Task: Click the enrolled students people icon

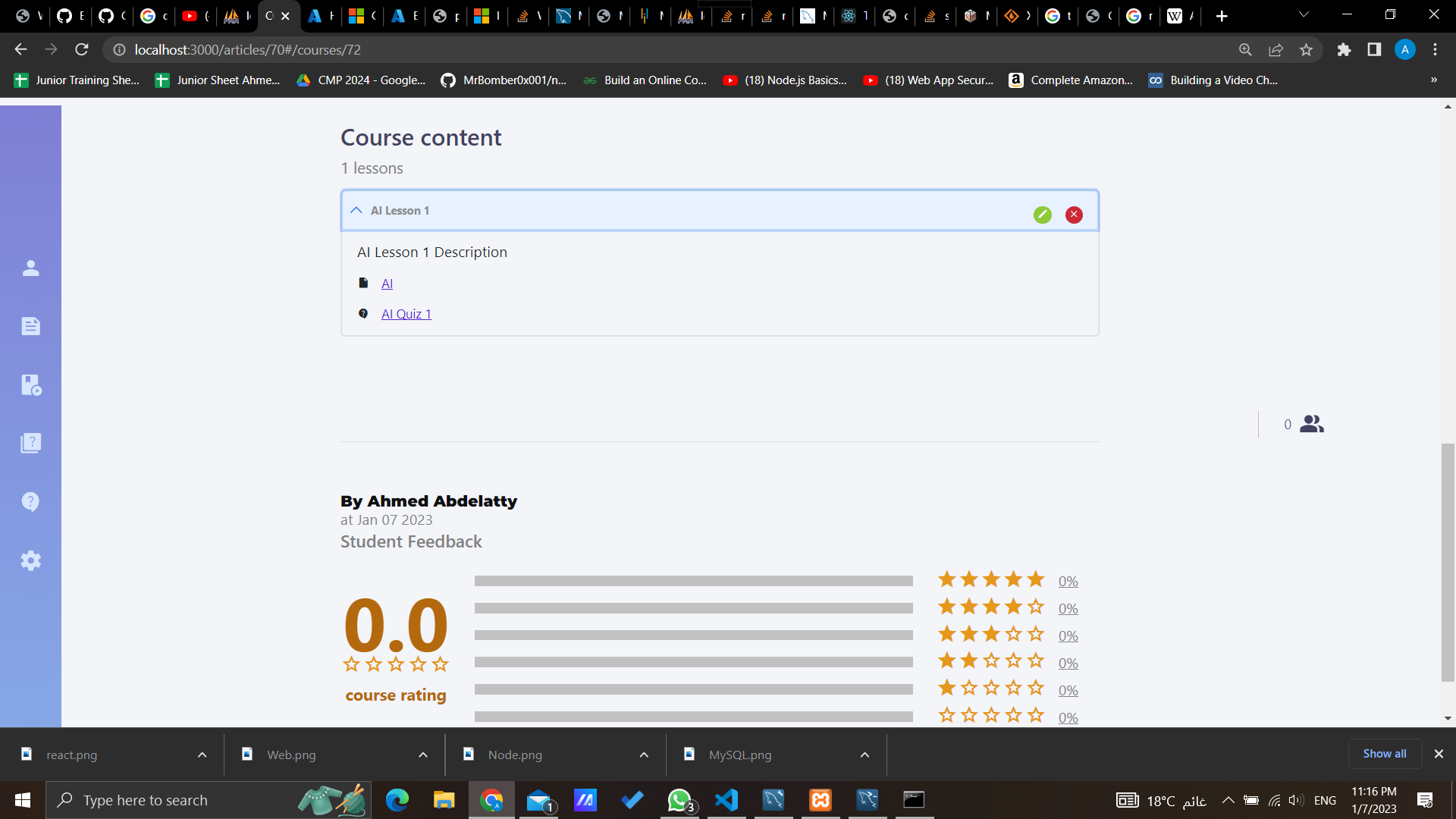Action: pos(1311,424)
